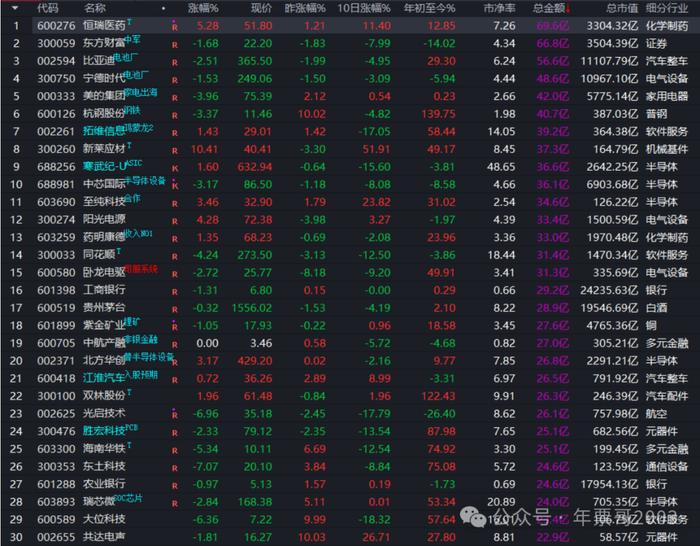The image size is (700, 546).
Task: Click stock code 300750
Action: point(56,79)
